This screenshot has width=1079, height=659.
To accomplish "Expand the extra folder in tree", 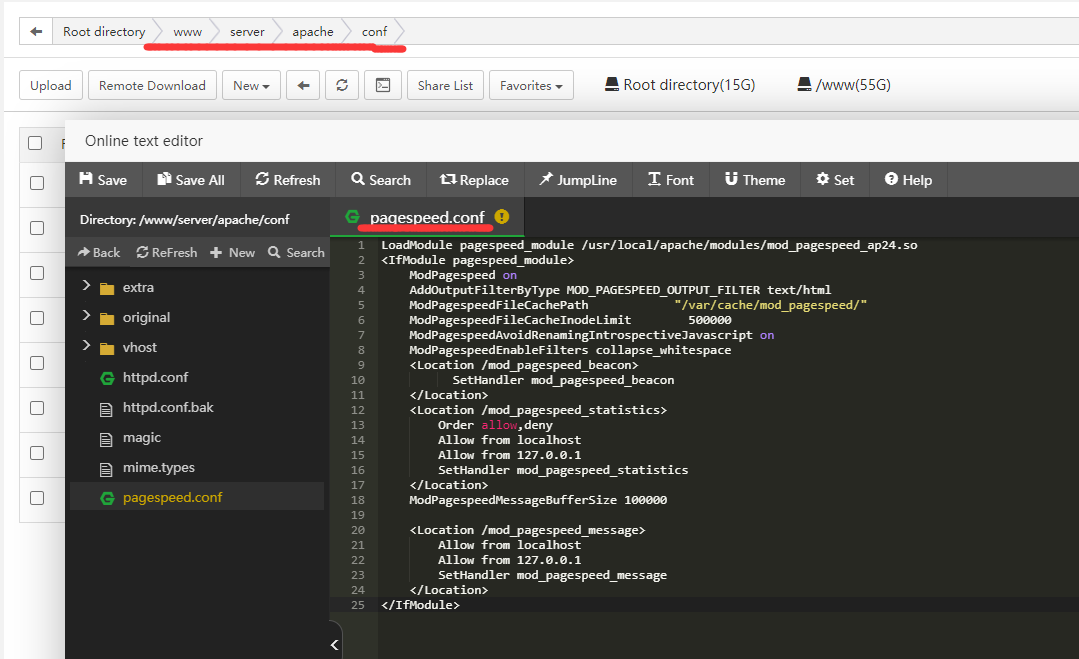I will (x=86, y=287).
